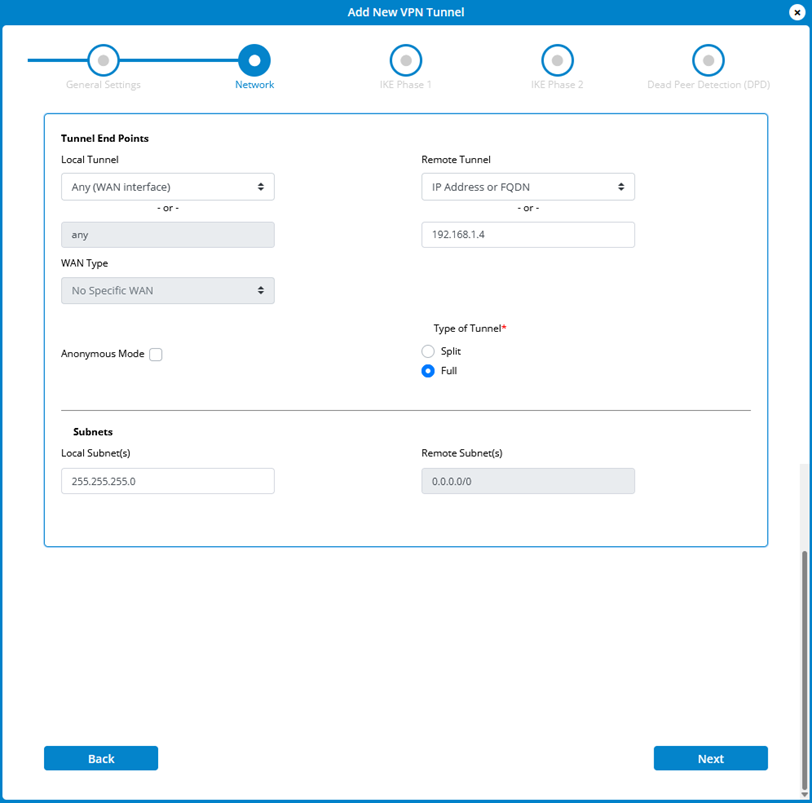The width and height of the screenshot is (812, 803).
Task: Click the remote tunnel IP address field
Action: point(527,235)
